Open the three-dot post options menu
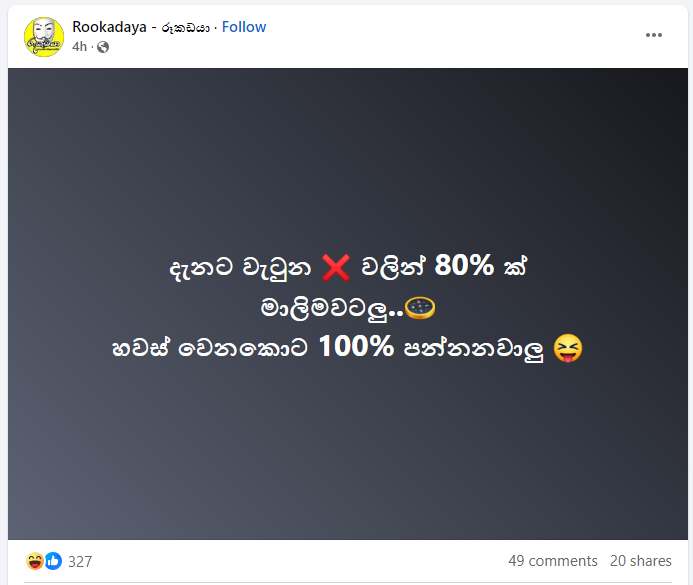 click(x=654, y=35)
